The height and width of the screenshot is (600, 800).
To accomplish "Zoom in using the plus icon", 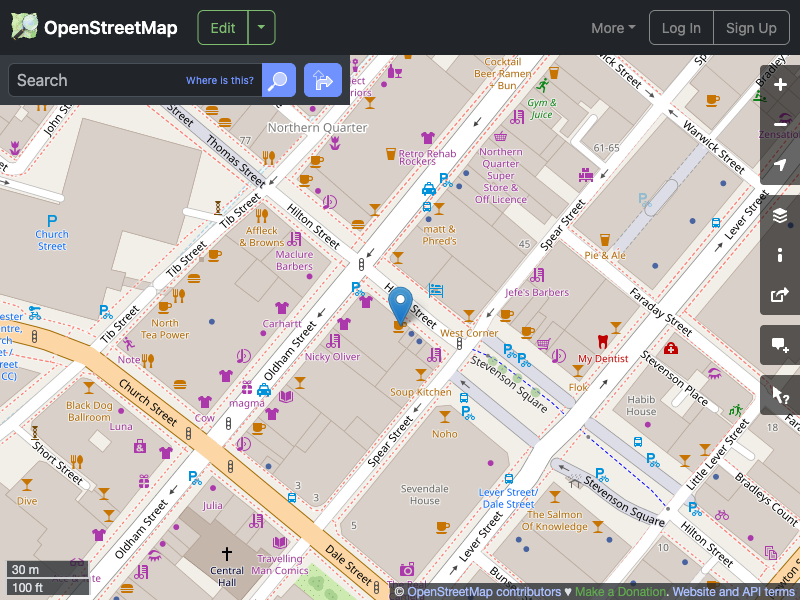I will coord(780,85).
